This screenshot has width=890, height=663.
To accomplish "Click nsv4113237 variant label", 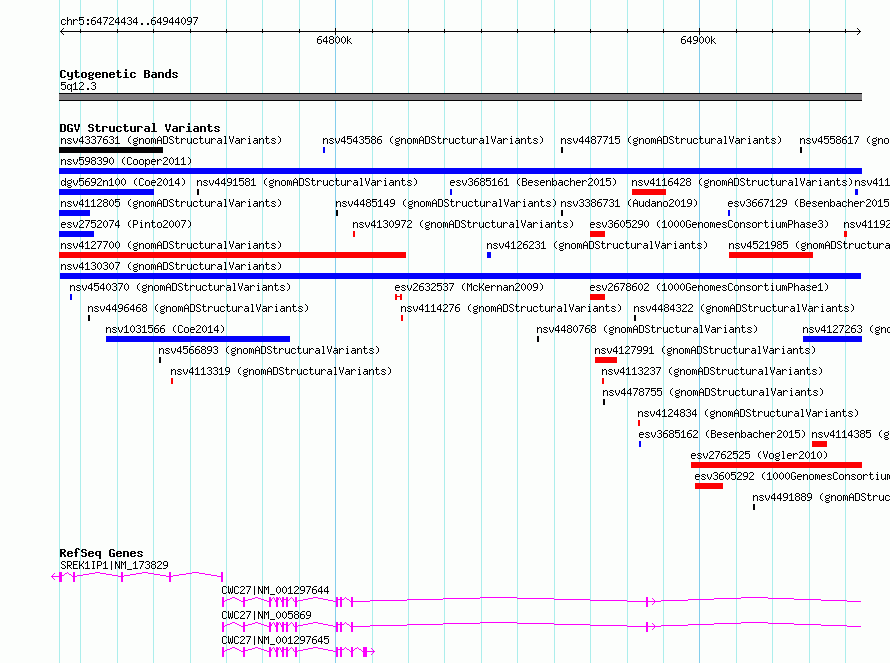I will tap(712, 371).
